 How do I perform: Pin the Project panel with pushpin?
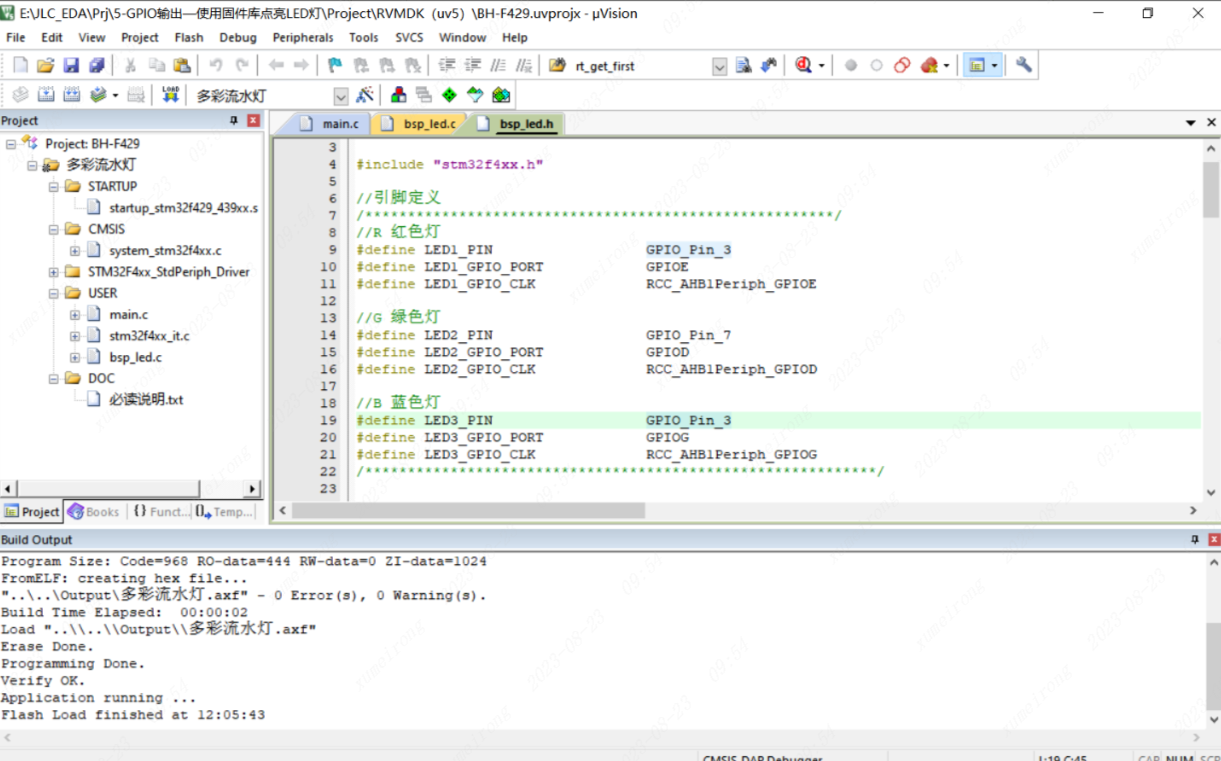point(234,121)
